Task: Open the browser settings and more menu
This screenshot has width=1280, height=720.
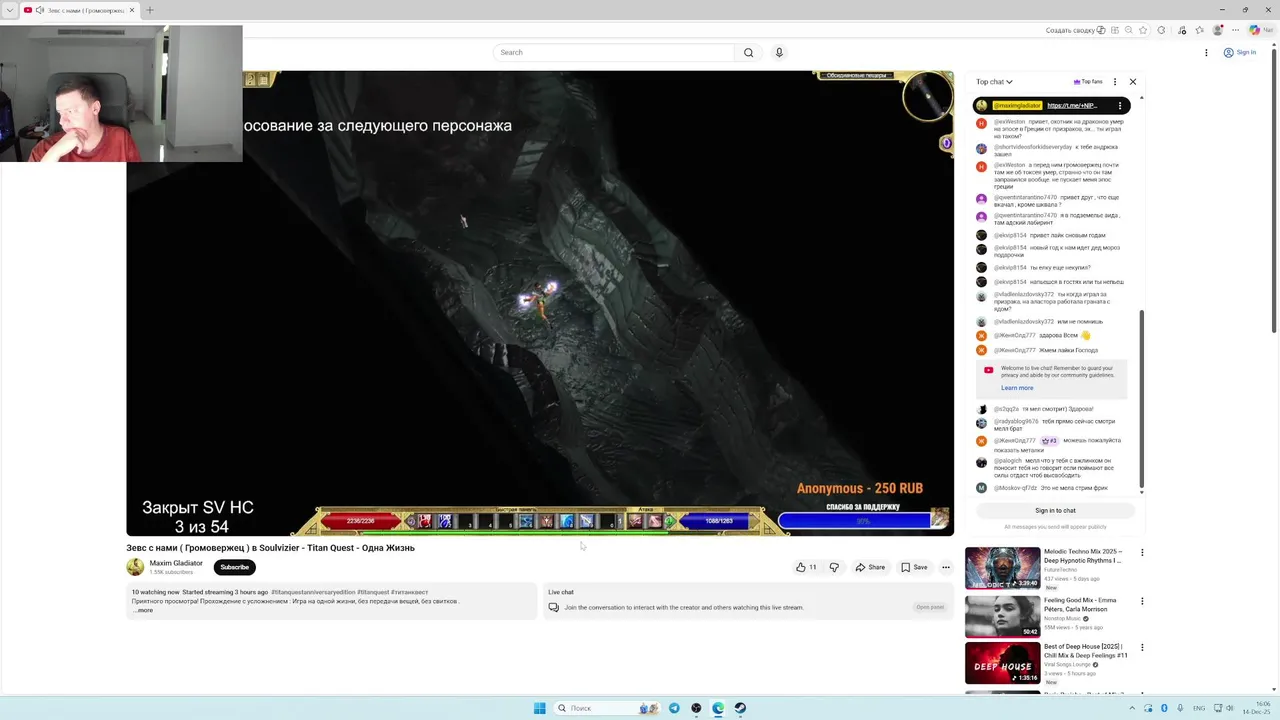Action: (x=1236, y=30)
